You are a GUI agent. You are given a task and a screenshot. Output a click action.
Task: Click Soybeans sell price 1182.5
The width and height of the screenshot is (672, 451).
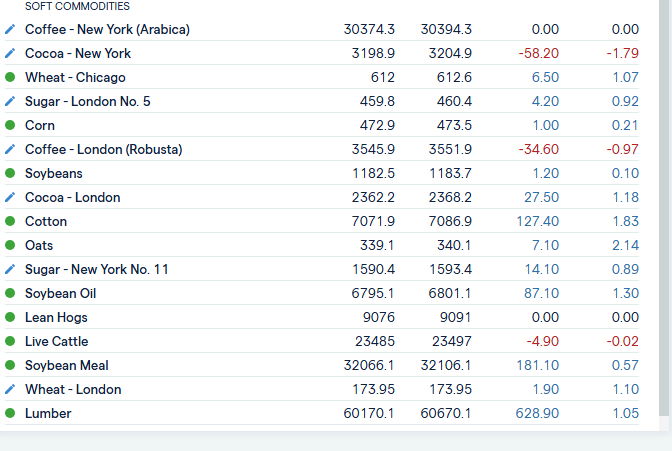[373, 173]
